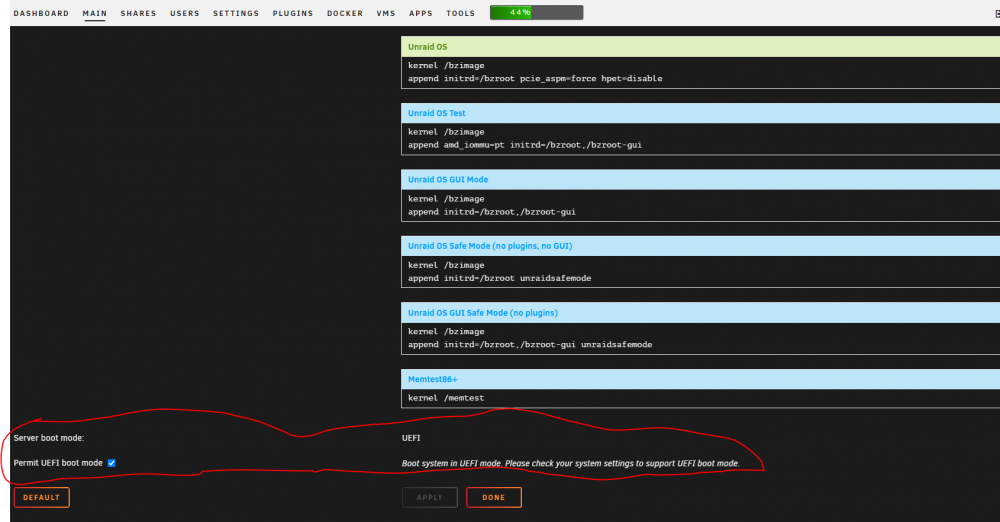This screenshot has width=1000, height=522.
Task: Switch to the Docker tab
Action: tap(345, 13)
